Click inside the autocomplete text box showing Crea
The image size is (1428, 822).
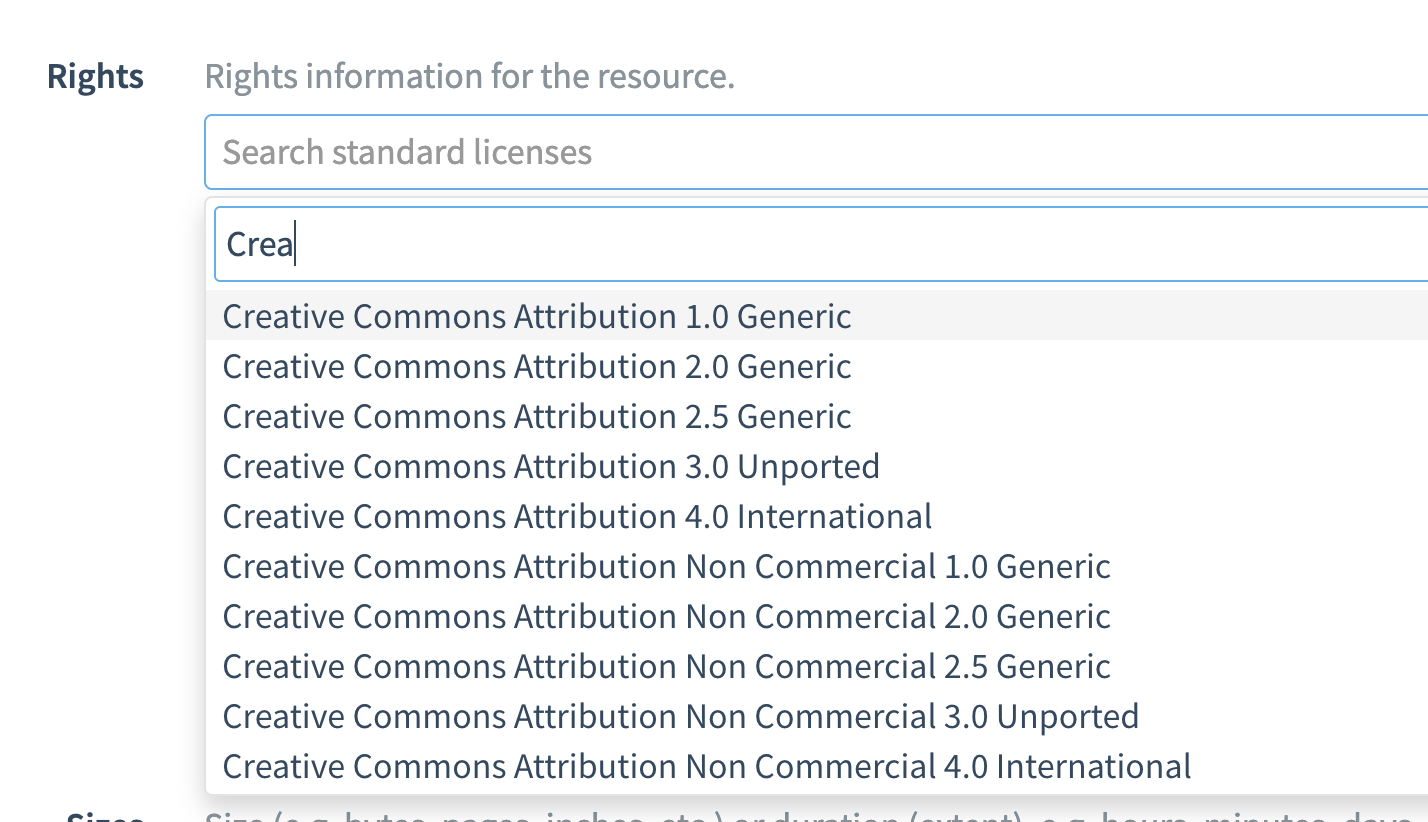[x=600, y=244]
